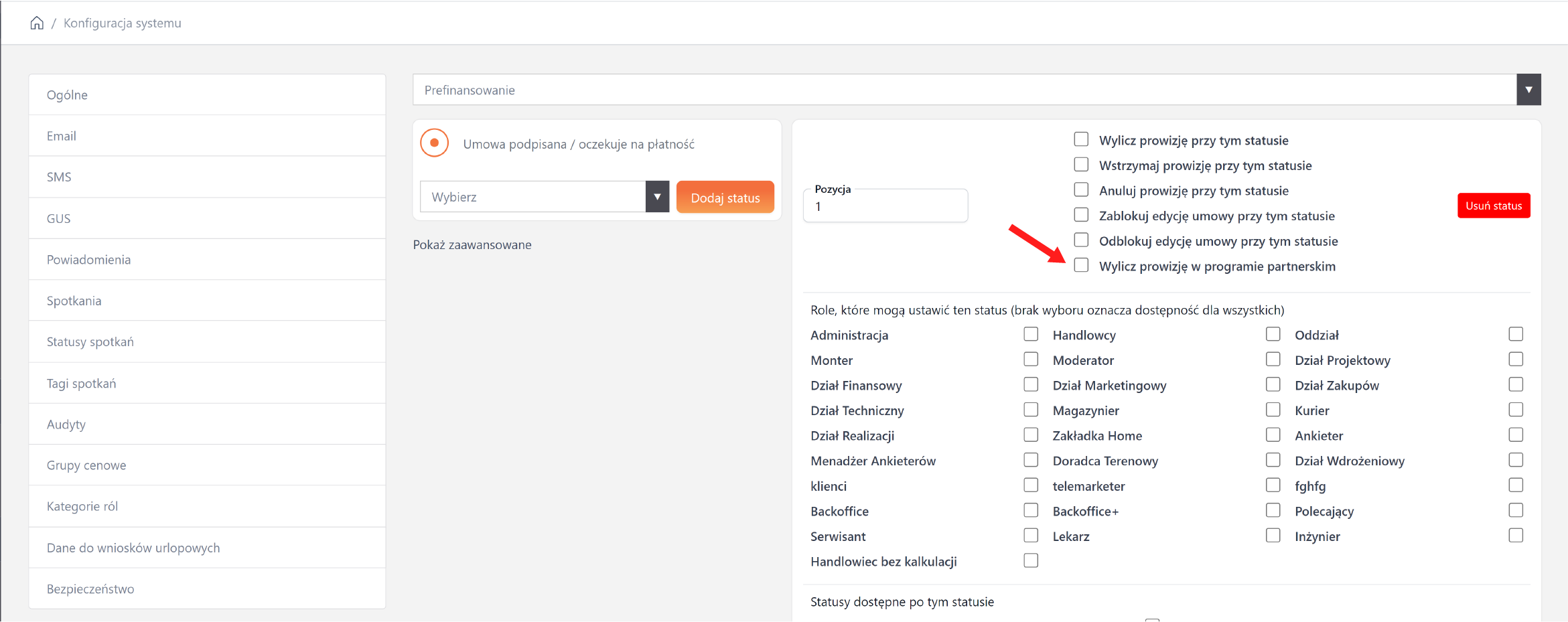Go to Powiadomienia in sidebar
This screenshot has height=622, width=1568.
coord(88,260)
